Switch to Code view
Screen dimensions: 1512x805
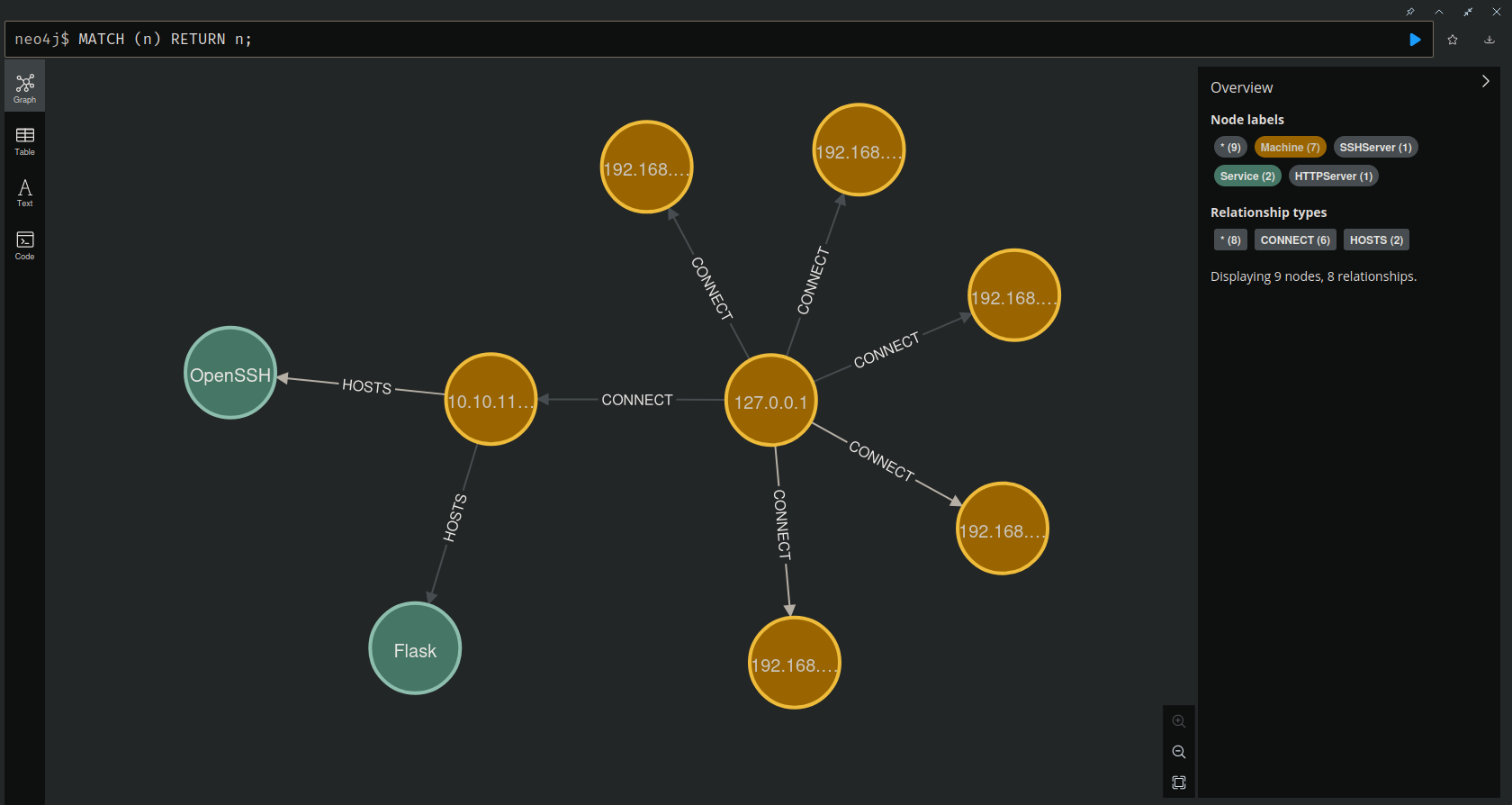(x=25, y=245)
